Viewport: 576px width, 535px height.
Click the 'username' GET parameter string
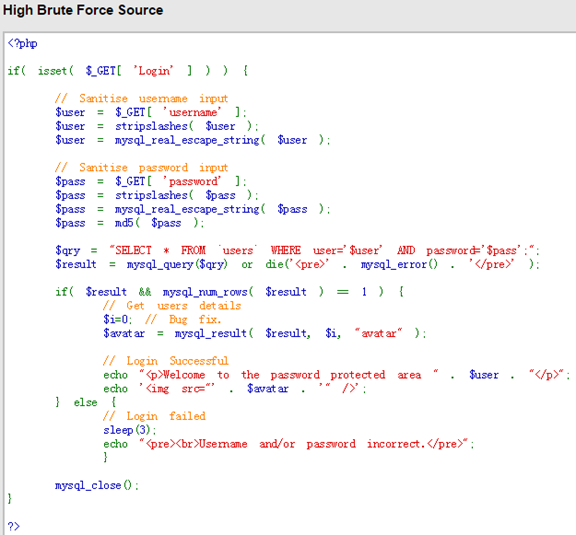[x=192, y=112]
